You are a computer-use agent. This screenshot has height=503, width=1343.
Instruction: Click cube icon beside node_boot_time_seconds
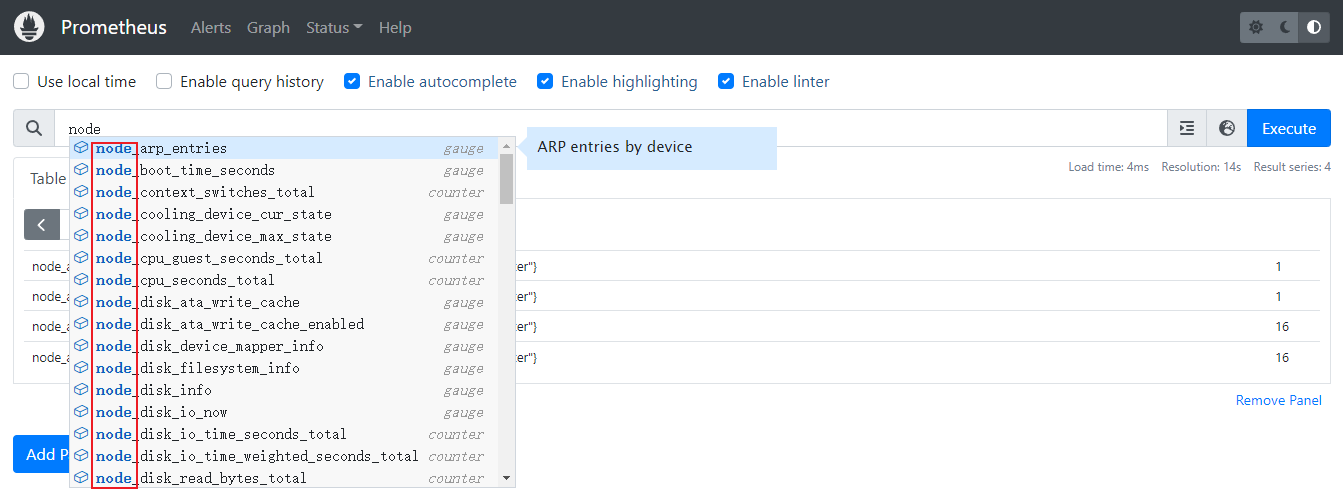[x=81, y=170]
